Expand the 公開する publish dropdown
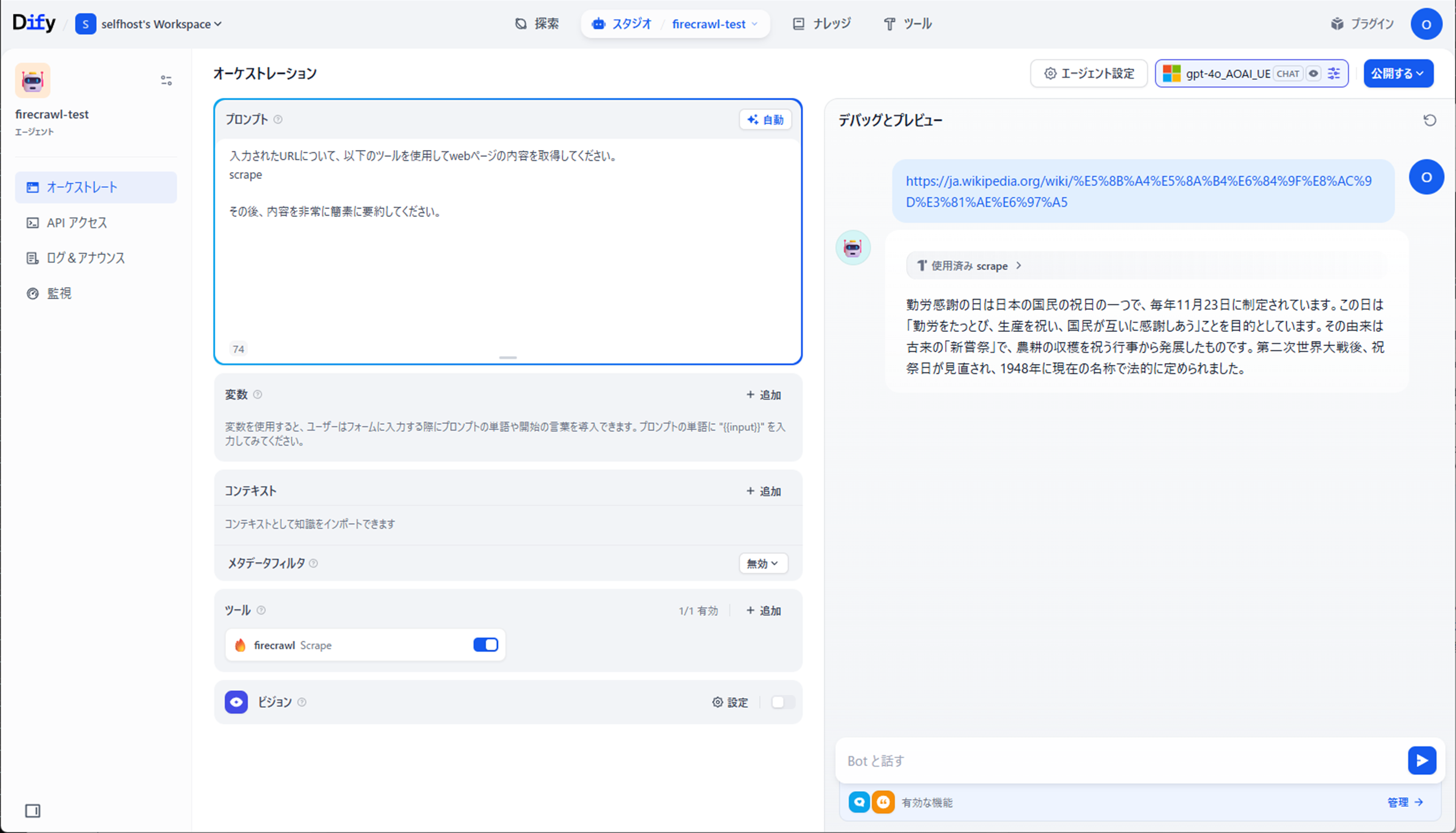This screenshot has height=833, width=1456. coord(1398,74)
